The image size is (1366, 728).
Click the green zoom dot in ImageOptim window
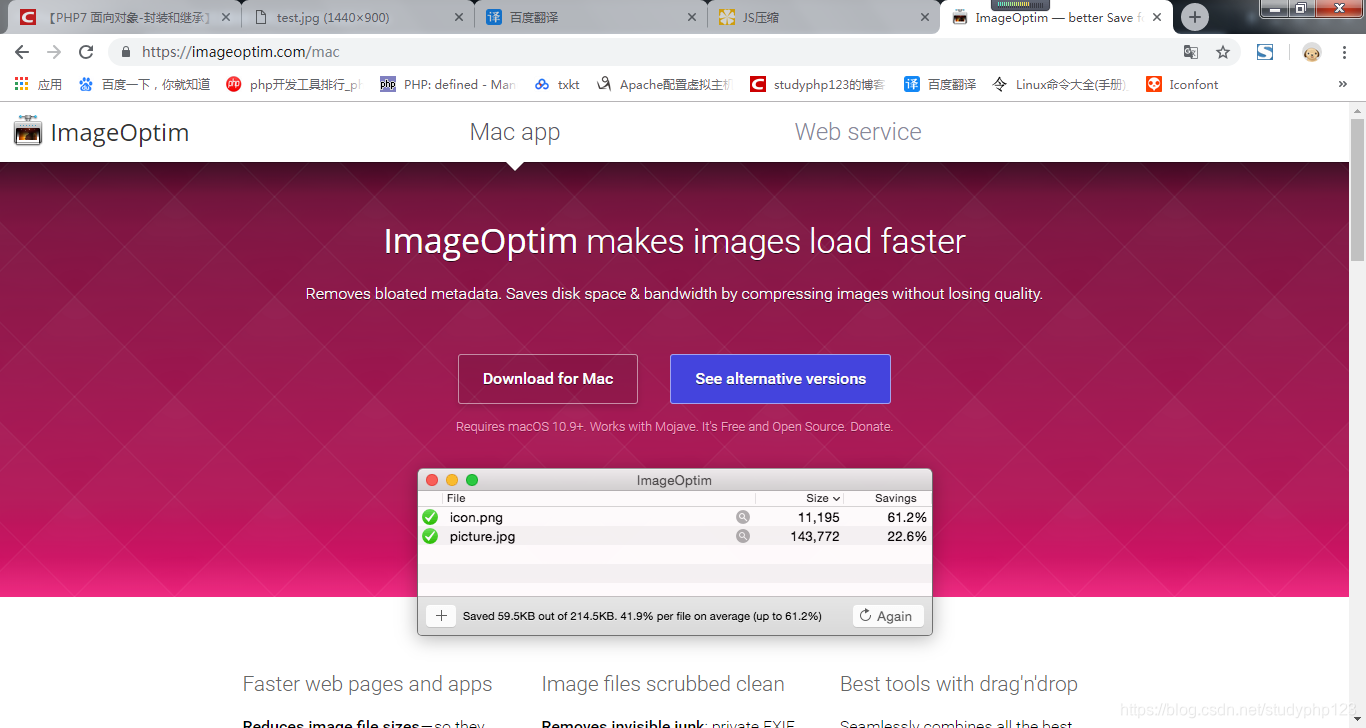tap(472, 480)
